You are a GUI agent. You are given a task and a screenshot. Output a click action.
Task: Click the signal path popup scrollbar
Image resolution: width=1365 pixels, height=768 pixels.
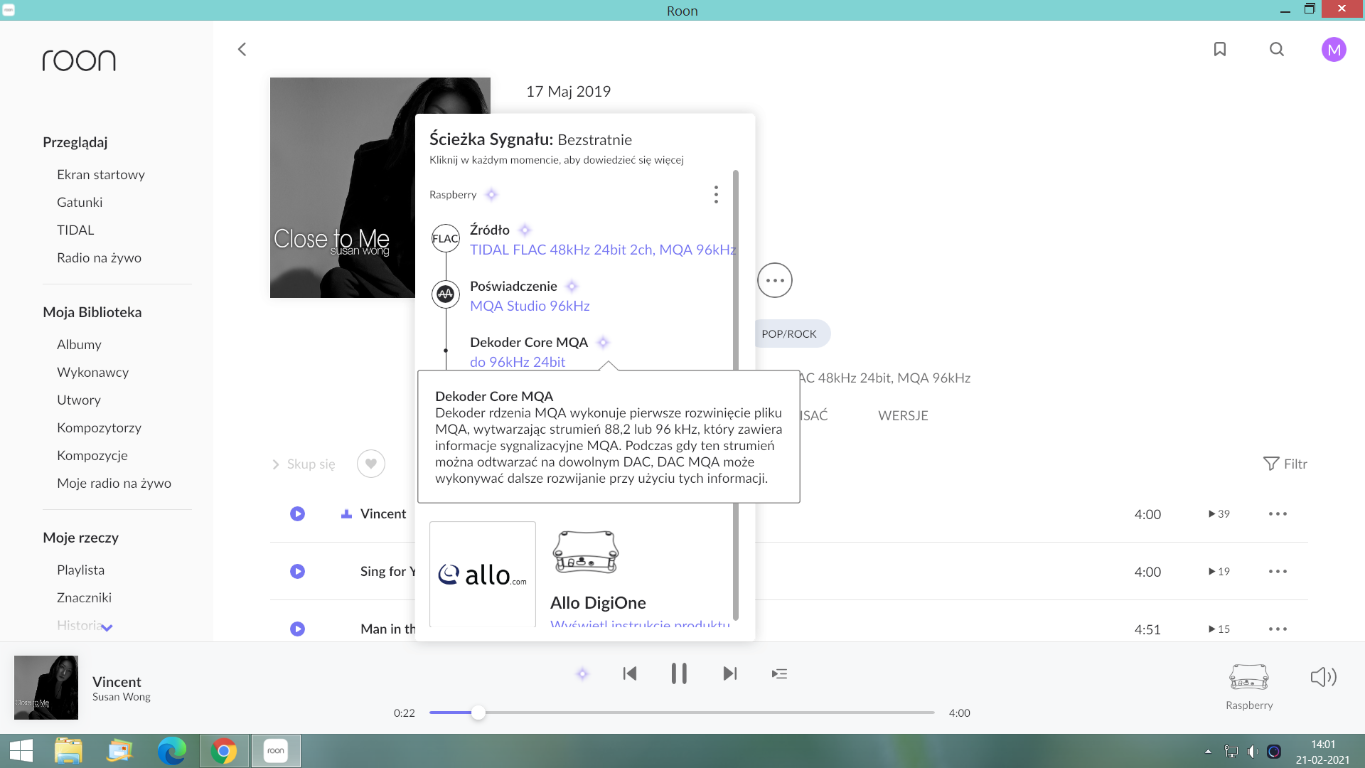coord(736,395)
